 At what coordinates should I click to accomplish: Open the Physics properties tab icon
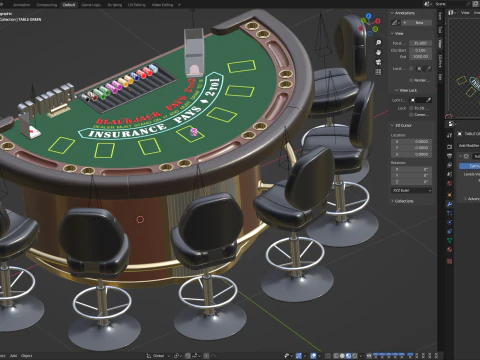(449, 222)
